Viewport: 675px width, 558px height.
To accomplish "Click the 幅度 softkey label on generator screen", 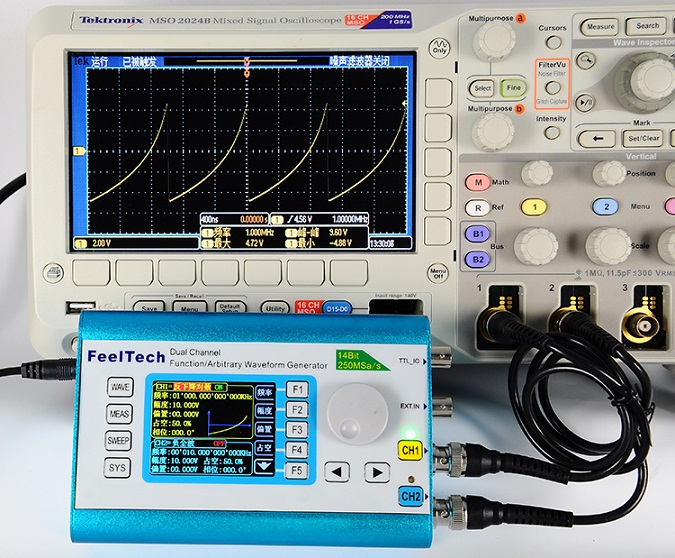I will click(x=264, y=411).
